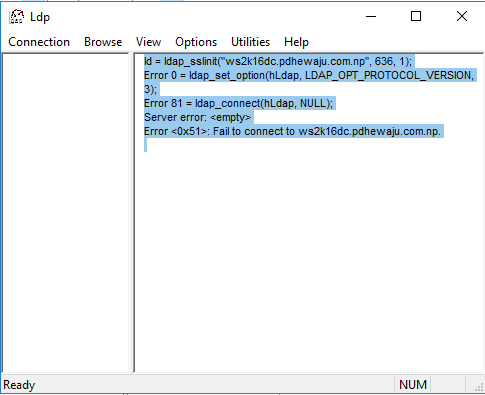Click the resize grip in status bar corner
The width and height of the screenshot is (485, 395).
click(479, 387)
